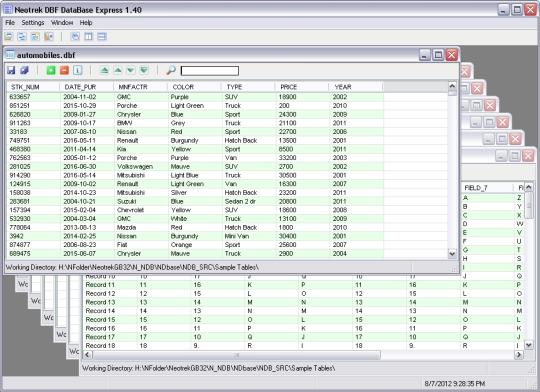
Task: Select the Kia manufacturer cell
Action: [x=141, y=149]
